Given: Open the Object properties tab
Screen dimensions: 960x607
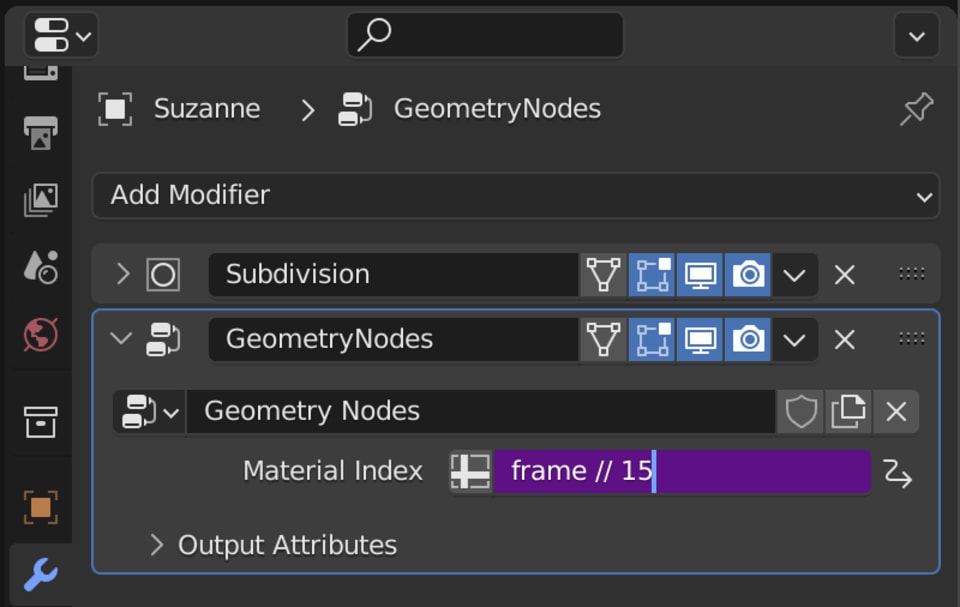Looking at the screenshot, I should click(40, 506).
